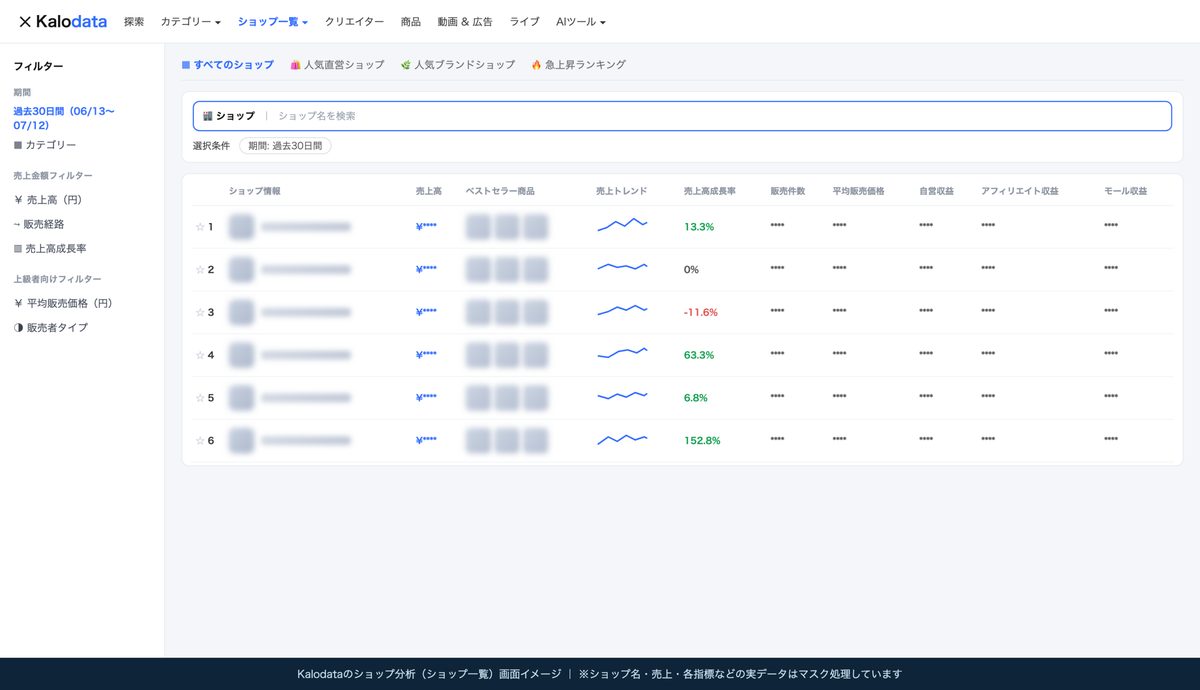Switch to the 急上昇ランキング tab
This screenshot has height=690, width=1200.
(x=578, y=64)
